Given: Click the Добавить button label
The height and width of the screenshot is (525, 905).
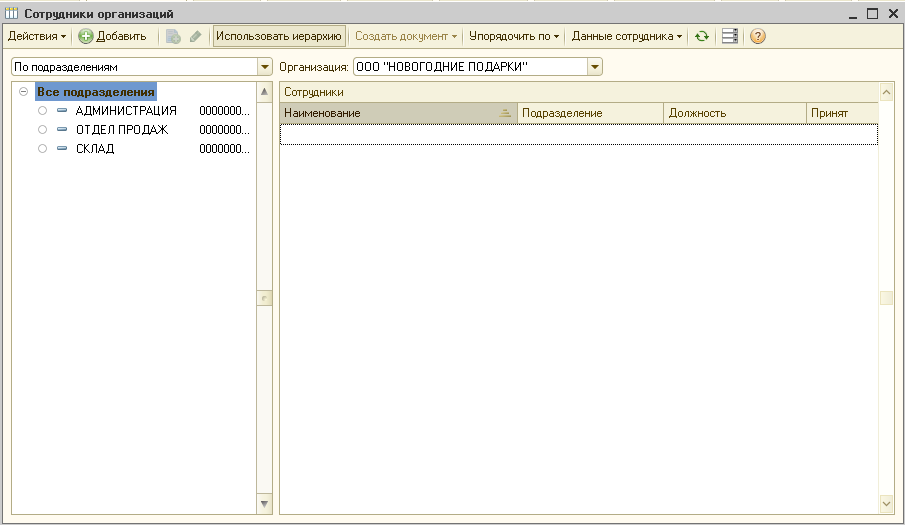Looking at the screenshot, I should click(121, 36).
